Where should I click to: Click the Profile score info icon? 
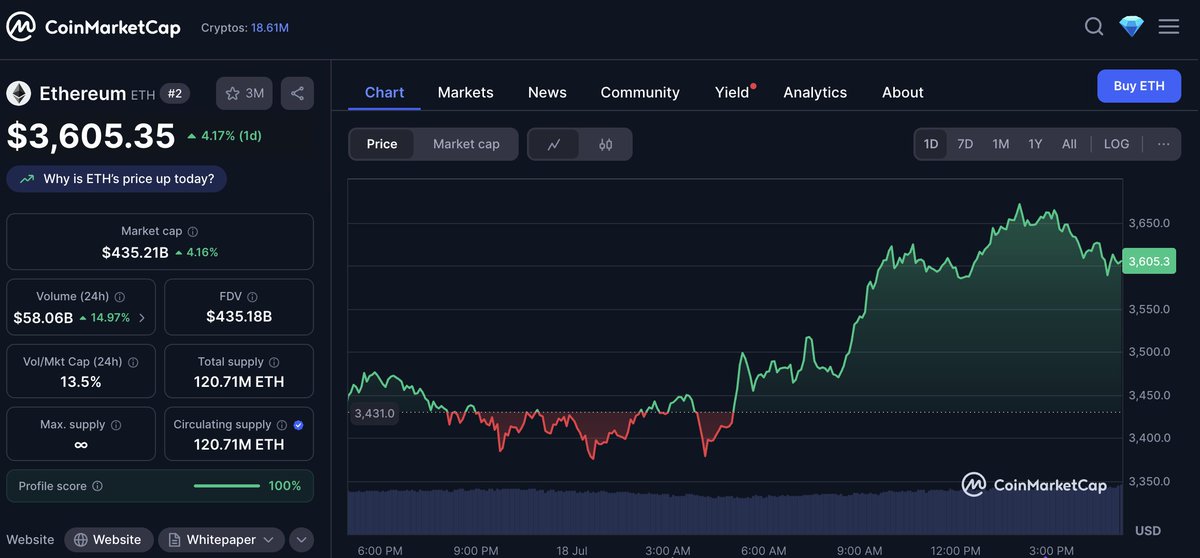click(97, 486)
